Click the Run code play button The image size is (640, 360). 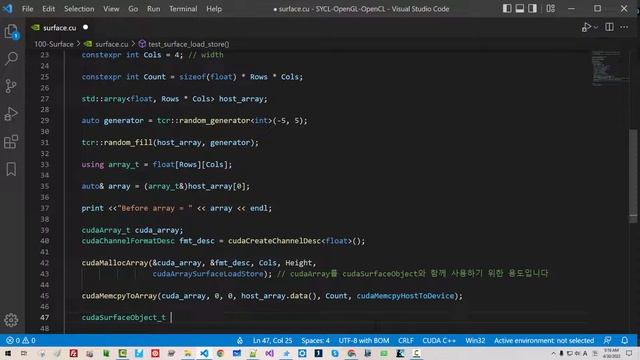(x=586, y=27)
